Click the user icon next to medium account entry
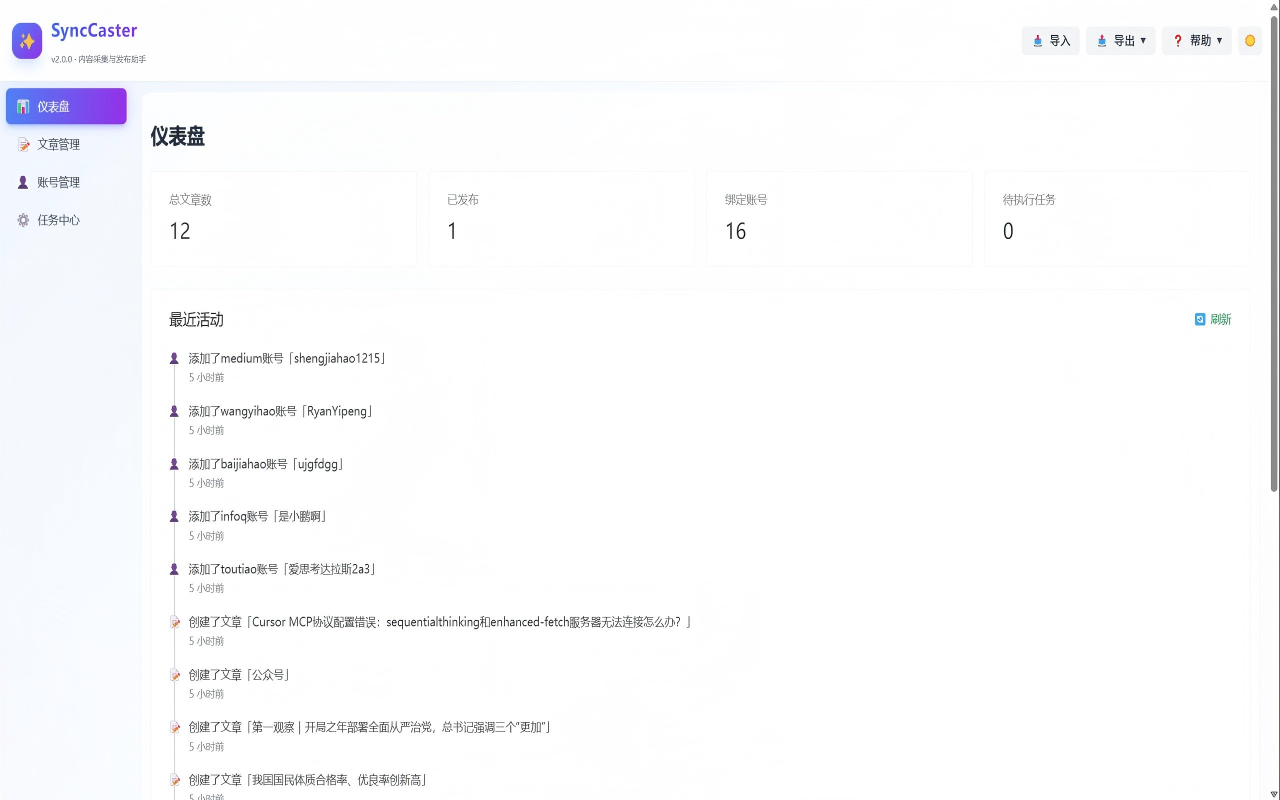This screenshot has height=800, width=1280. click(174, 359)
